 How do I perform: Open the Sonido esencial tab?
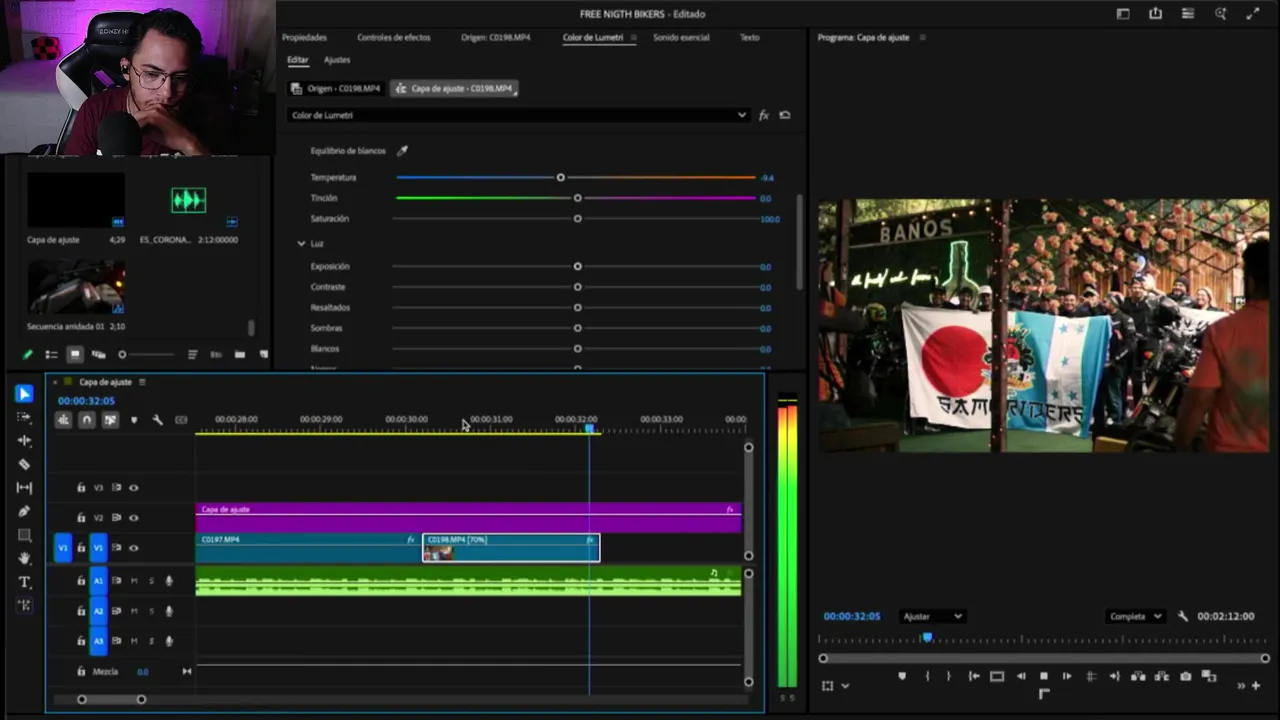(x=681, y=37)
